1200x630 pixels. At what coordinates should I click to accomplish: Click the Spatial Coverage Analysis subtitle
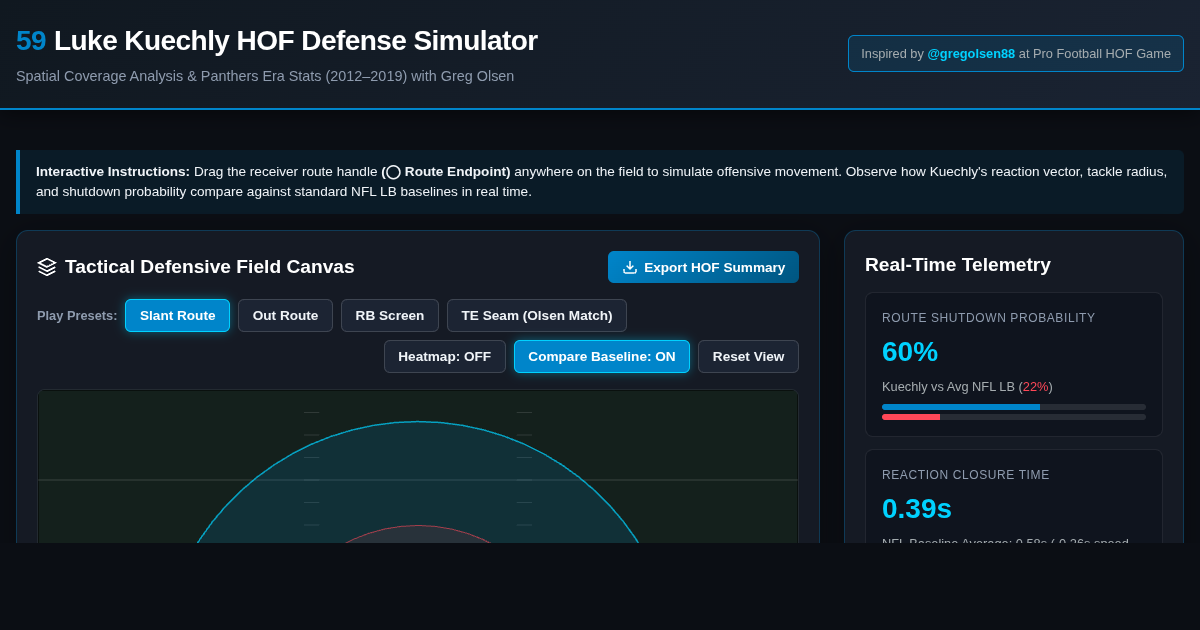point(265,76)
